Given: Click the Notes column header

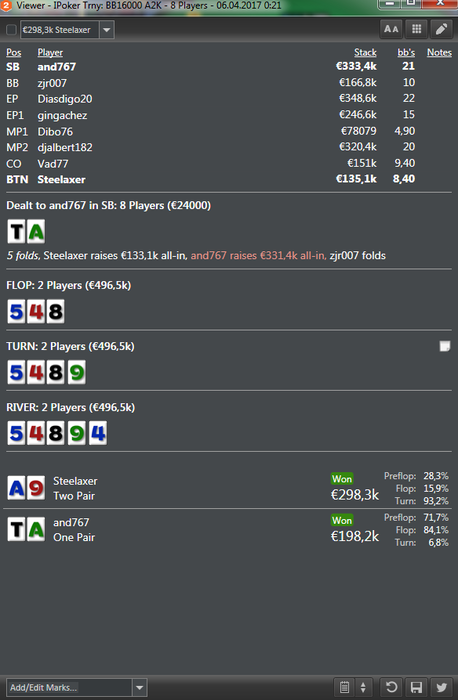Looking at the screenshot, I should (x=439, y=52).
